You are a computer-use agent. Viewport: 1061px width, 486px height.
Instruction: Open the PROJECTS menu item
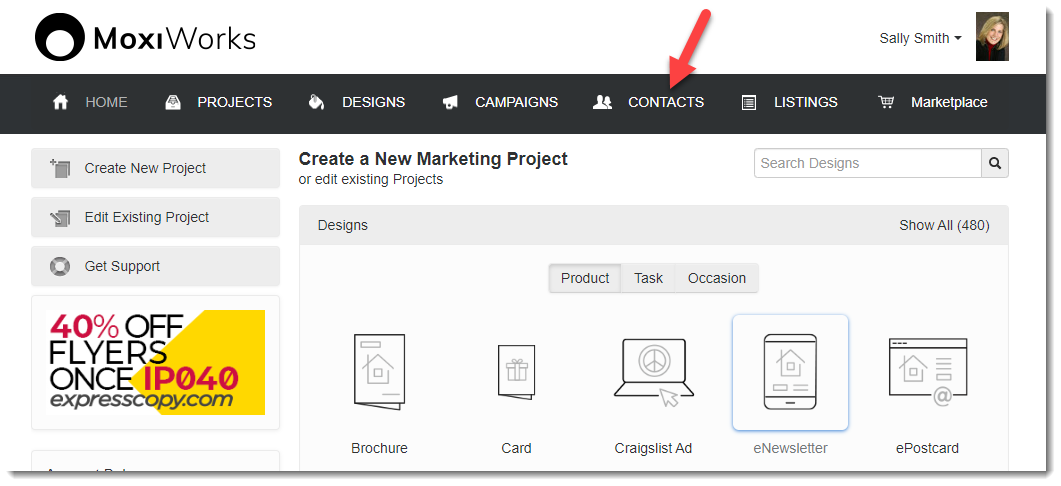[x=235, y=103]
